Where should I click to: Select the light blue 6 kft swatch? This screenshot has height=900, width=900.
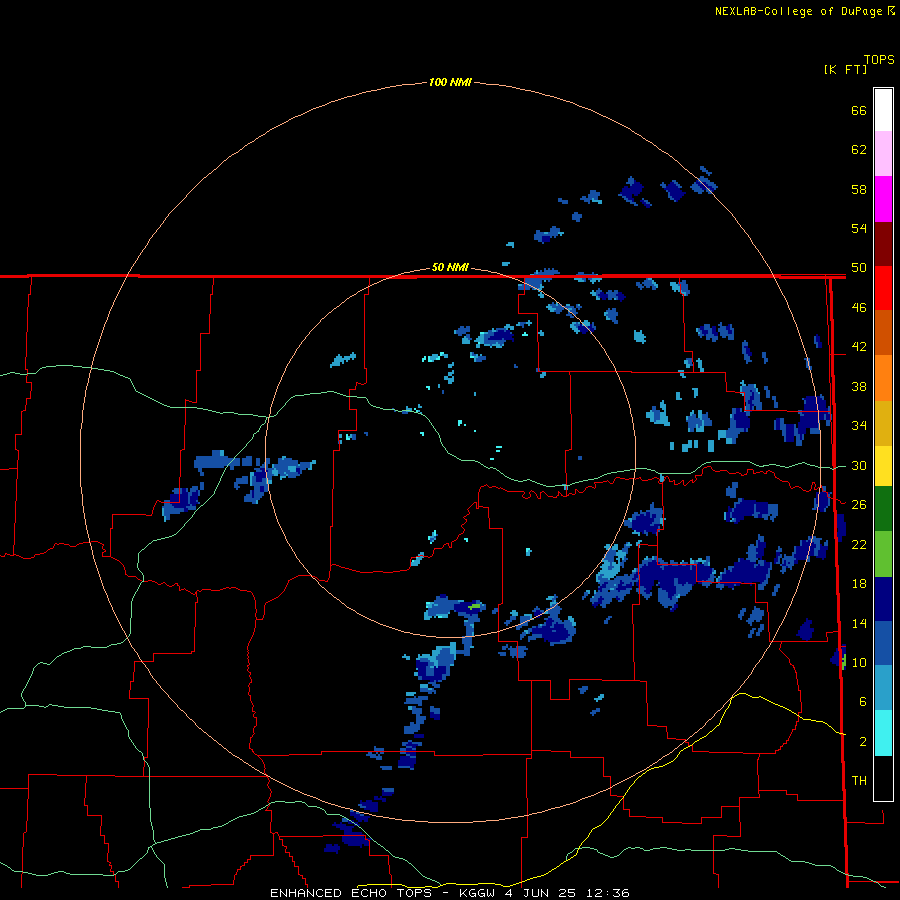(883, 688)
